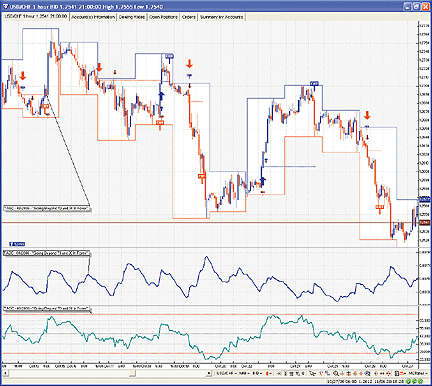432x386 pixels.
Task: Expand the USD/CHF symbol dropdown in toolbar
Action: coord(226,373)
